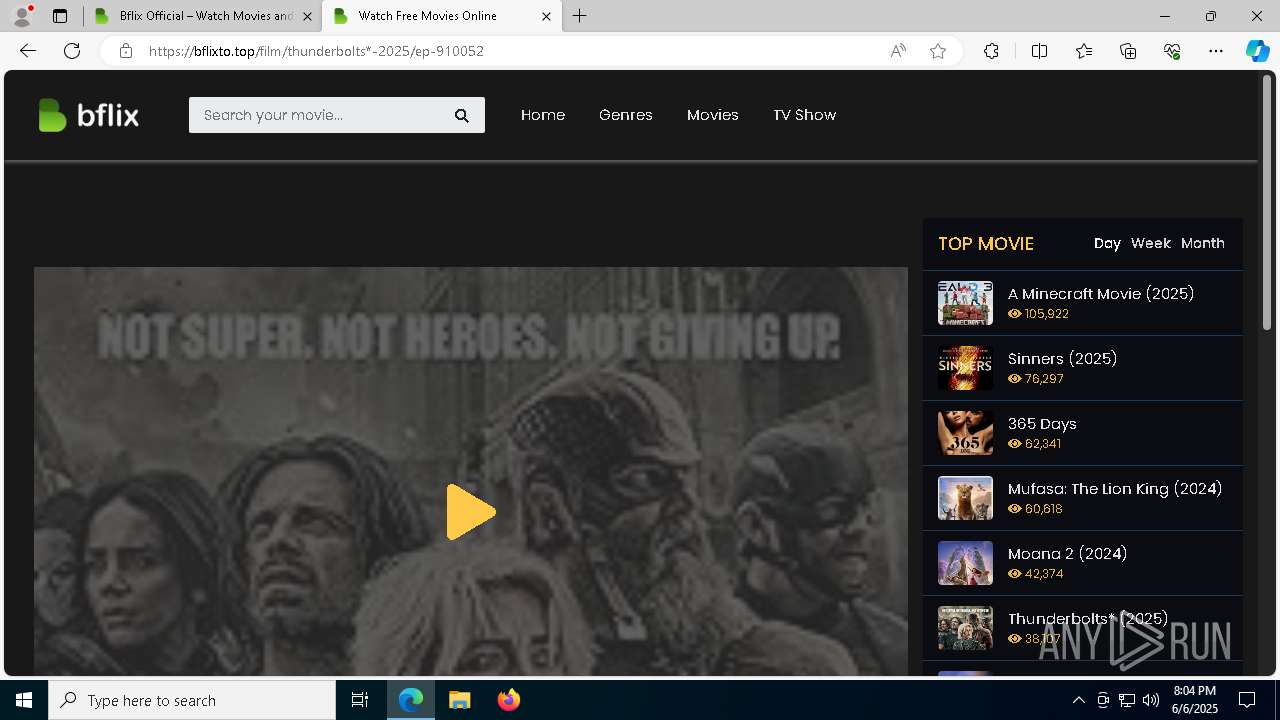Open Microsoft Edge from the taskbar
Screen dimensions: 1280x720
coord(411,700)
